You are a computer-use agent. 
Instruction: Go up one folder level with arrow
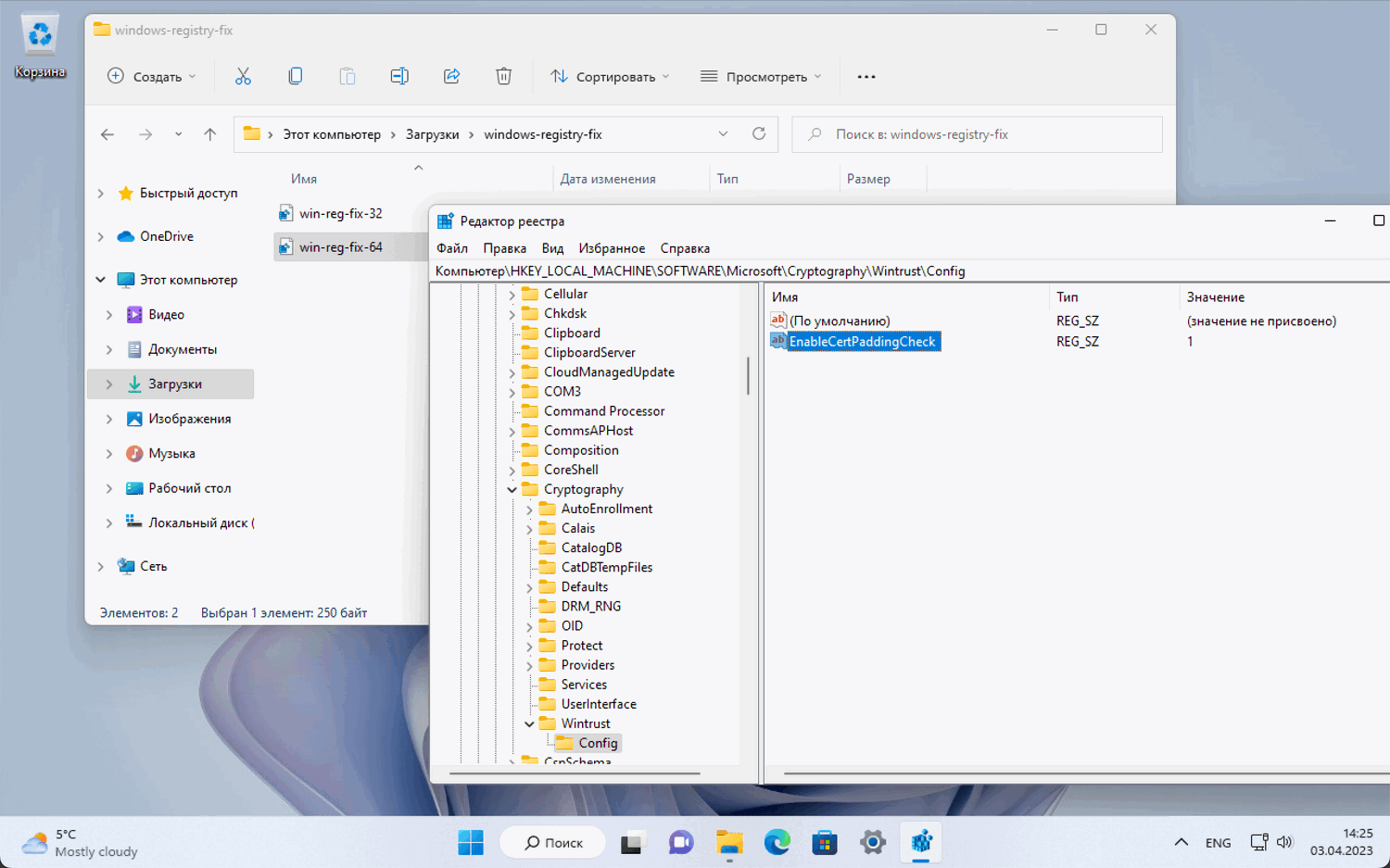point(210,134)
